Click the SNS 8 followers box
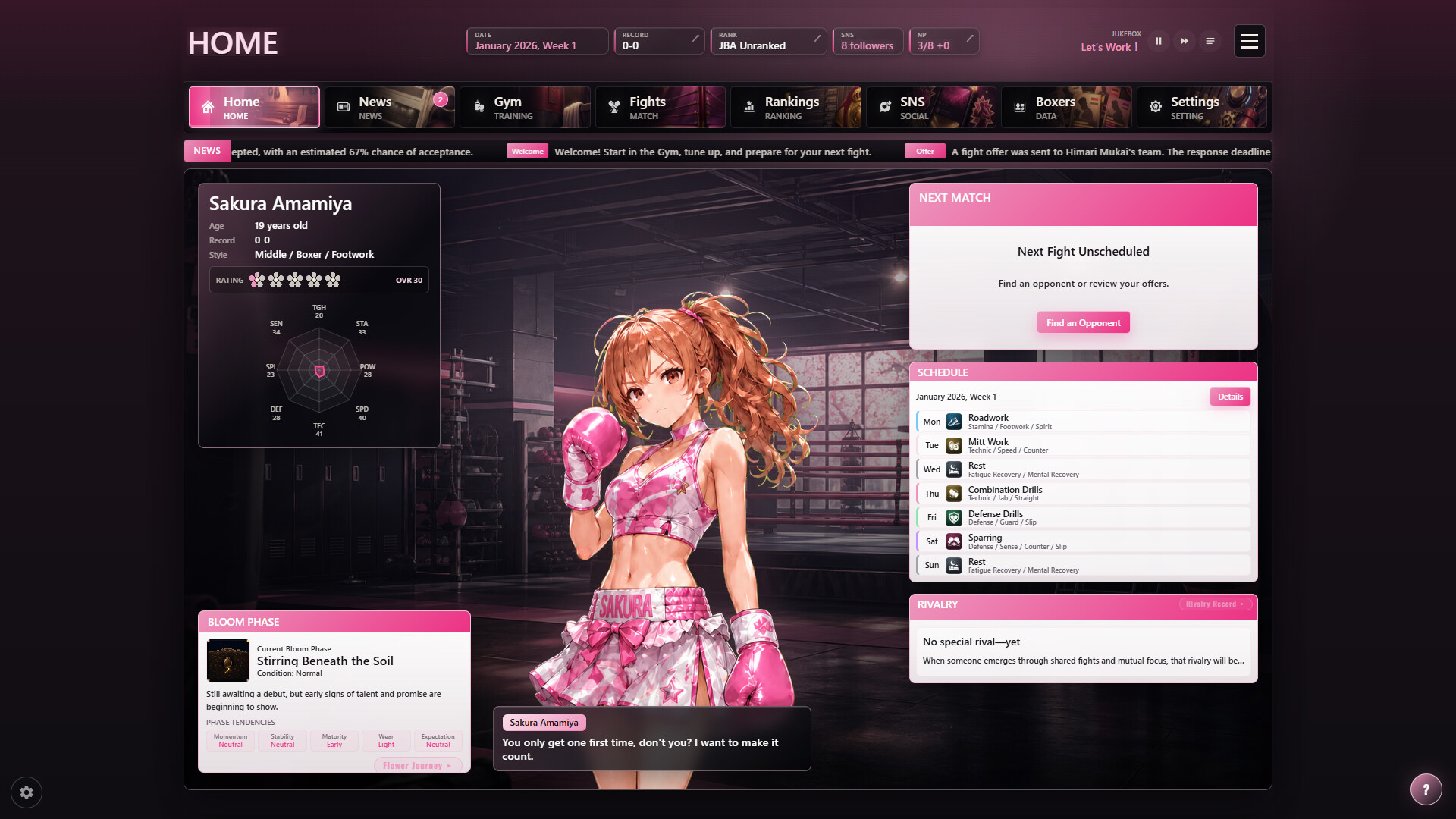The height and width of the screenshot is (819, 1456). [x=868, y=41]
